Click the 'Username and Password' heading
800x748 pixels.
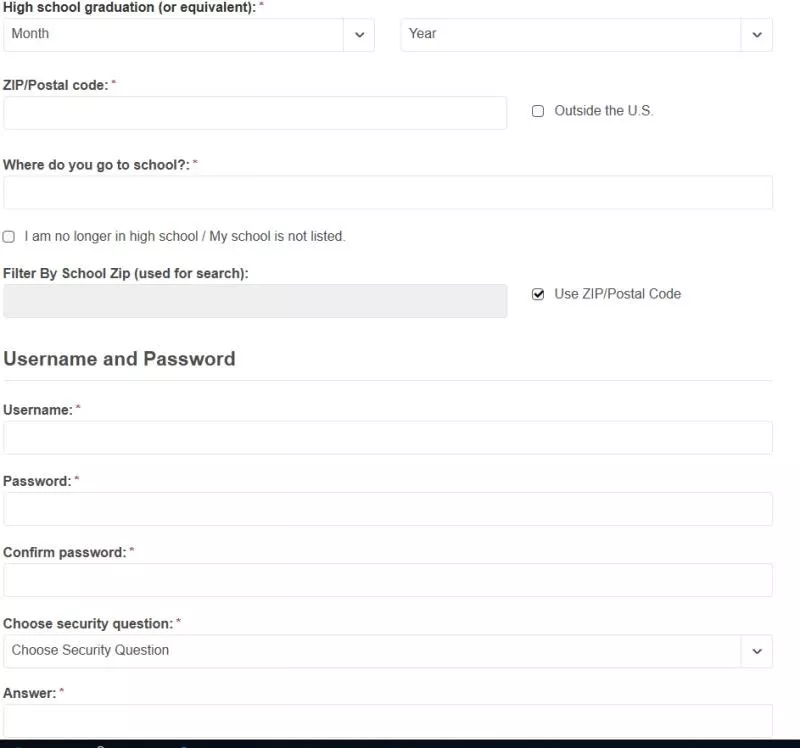point(119,359)
